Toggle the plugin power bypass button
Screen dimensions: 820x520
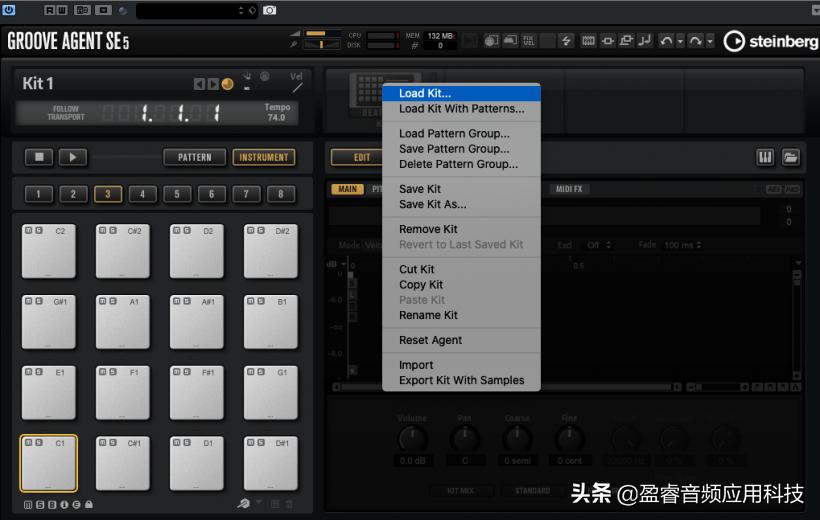click(x=8, y=9)
